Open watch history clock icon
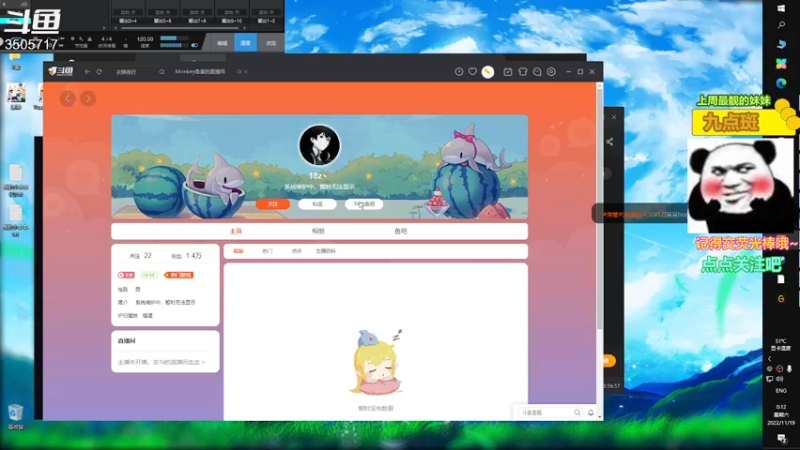 [x=459, y=72]
